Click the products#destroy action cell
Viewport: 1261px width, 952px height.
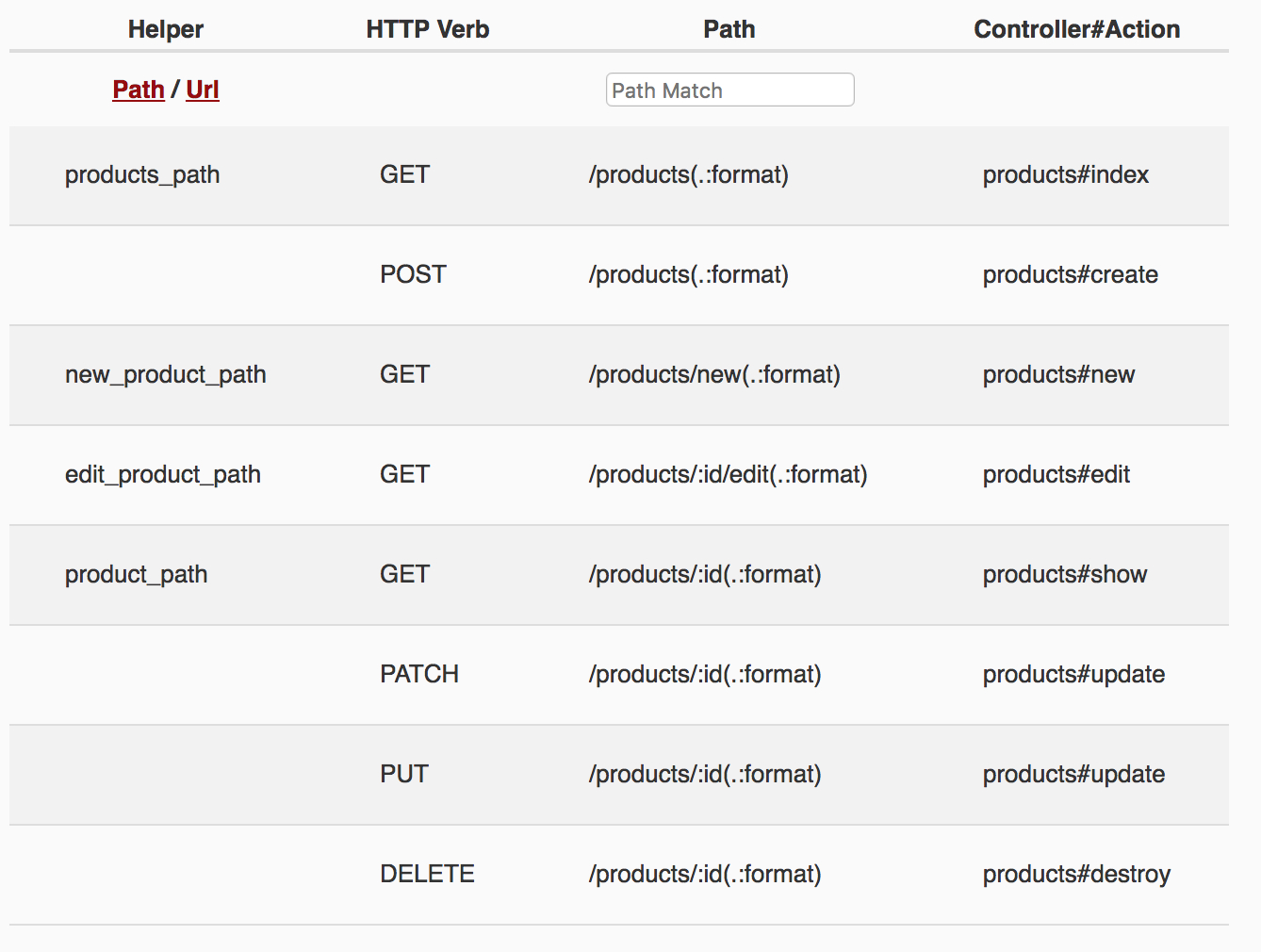click(1076, 875)
